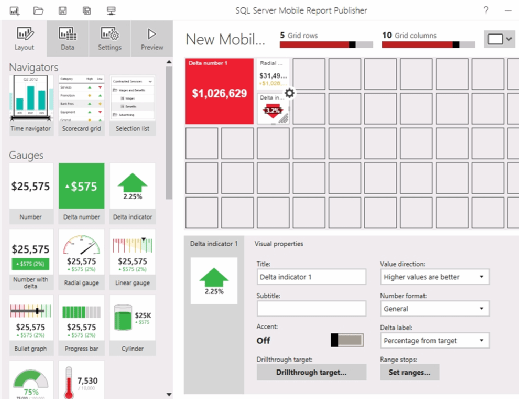
Task: Toggle the Accent switch on
Action: click(347, 340)
